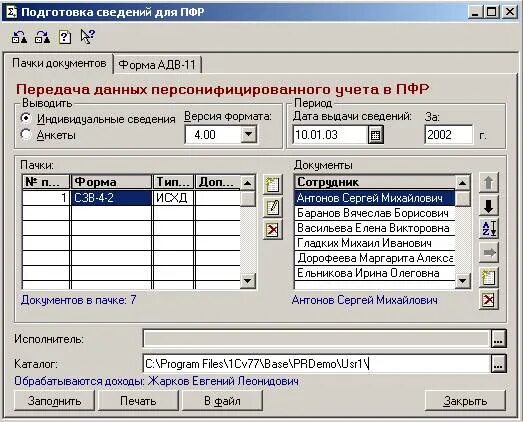This screenshot has height=422, width=523.
Task: Click the year field showing 2002
Action: click(x=448, y=135)
